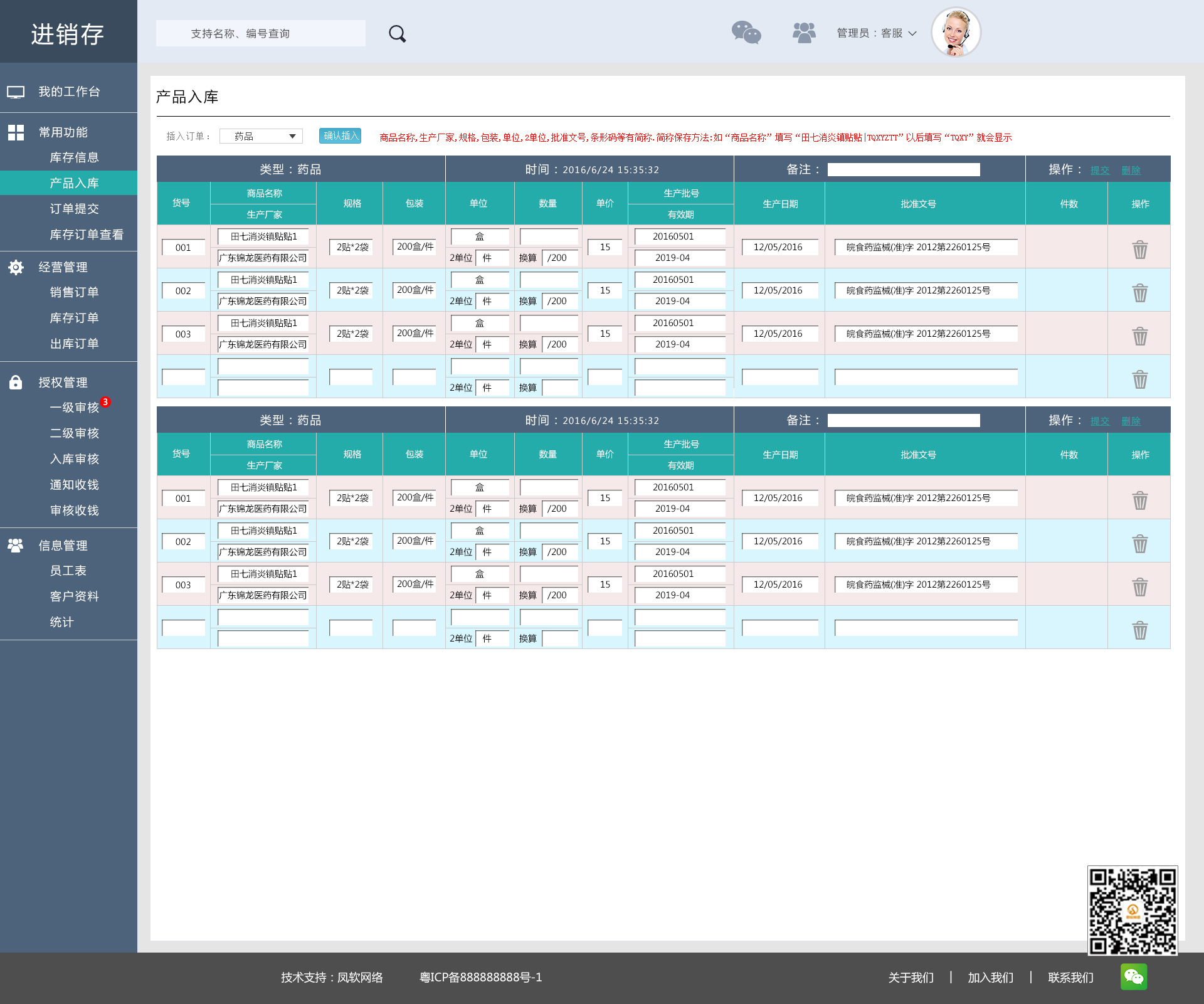Focus the name and code search box

(x=261, y=33)
